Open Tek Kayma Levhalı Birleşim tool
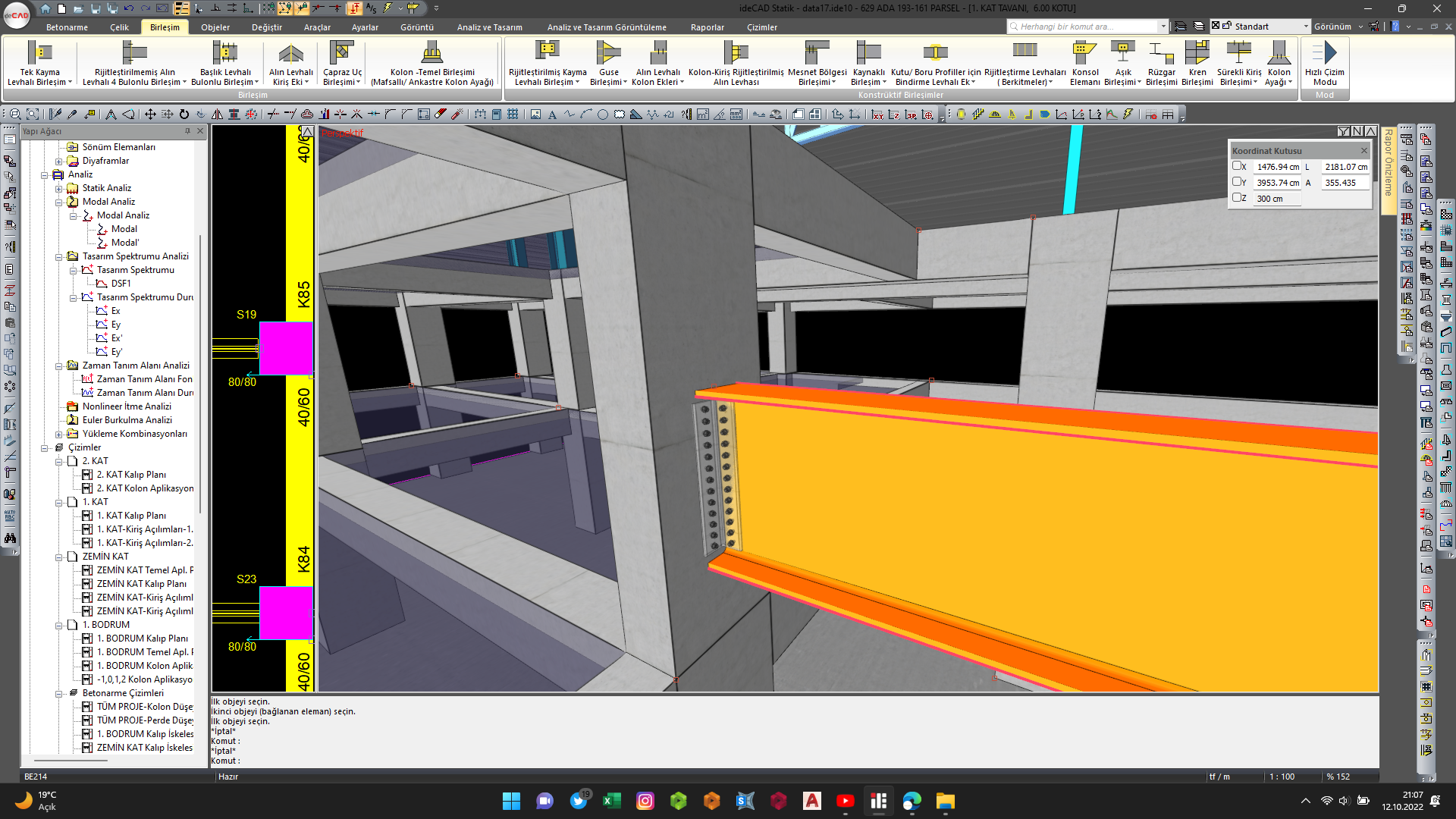The image size is (1456, 819). tap(39, 64)
